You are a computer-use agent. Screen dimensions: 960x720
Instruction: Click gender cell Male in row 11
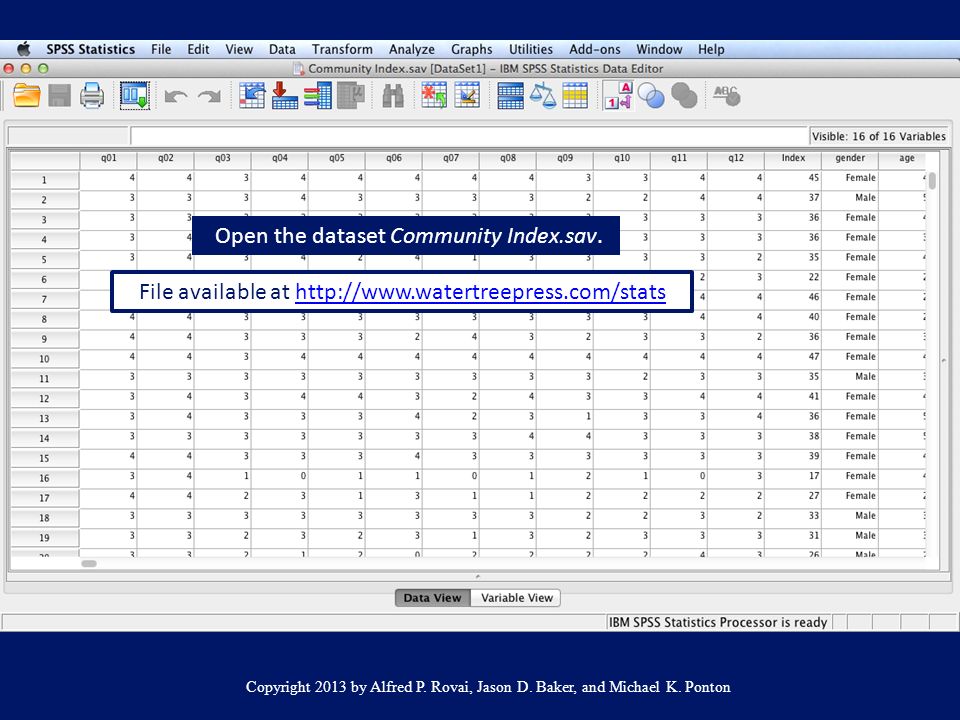[850, 377]
